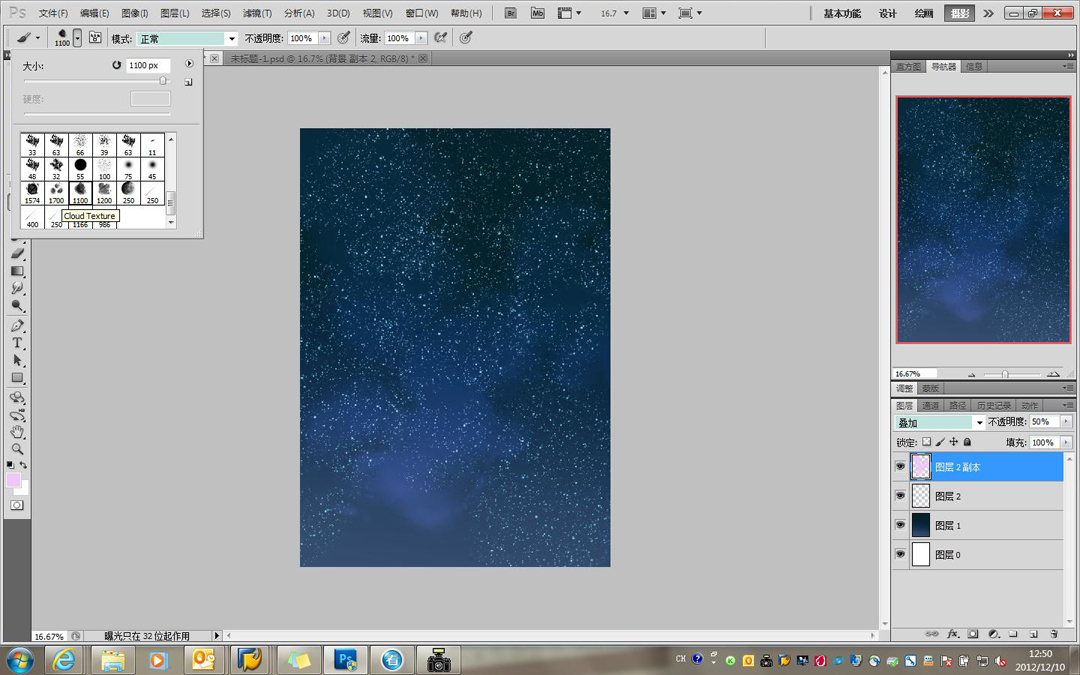Toggle visibility of 图层 1
This screenshot has height=675, width=1080.
(900, 525)
